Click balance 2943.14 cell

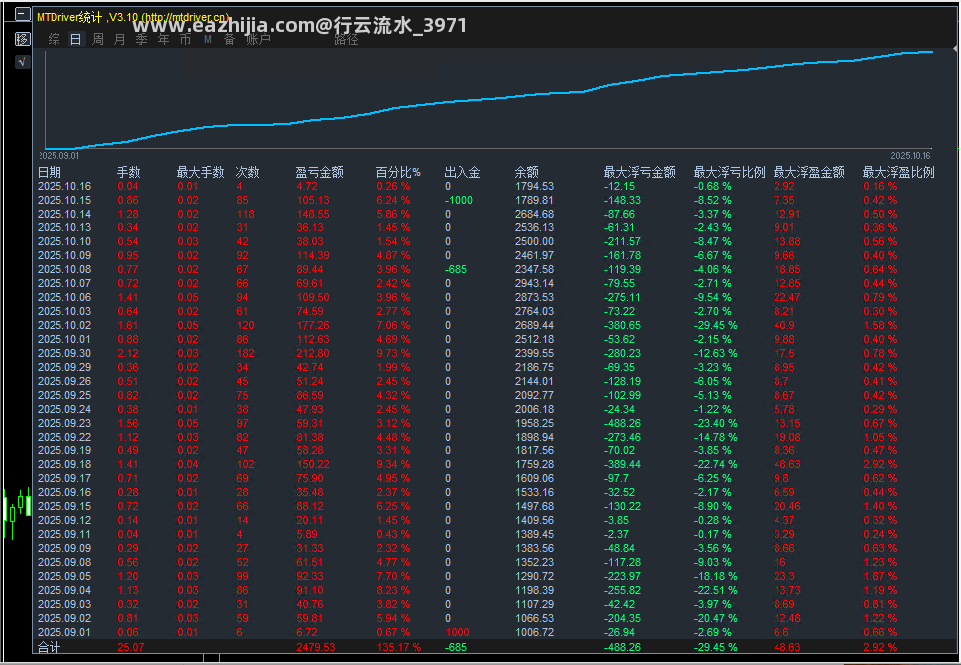pyautogui.click(x=534, y=283)
